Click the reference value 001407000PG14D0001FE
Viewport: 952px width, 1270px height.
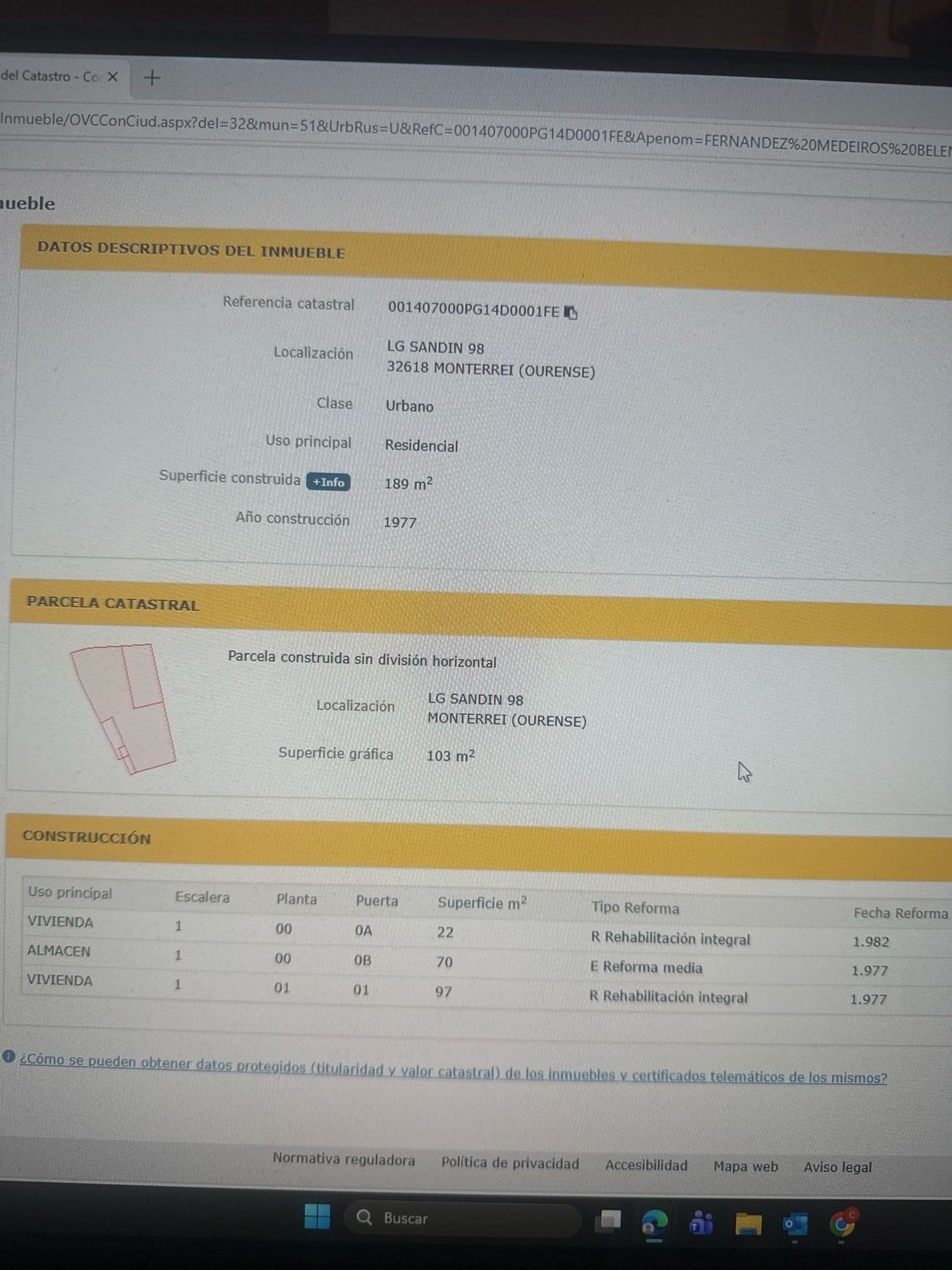click(x=473, y=309)
